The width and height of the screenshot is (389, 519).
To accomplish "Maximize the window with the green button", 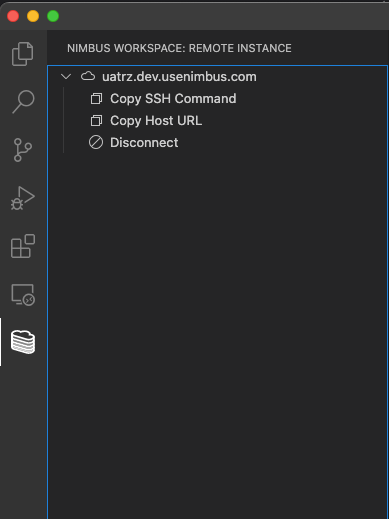I will pos(53,16).
